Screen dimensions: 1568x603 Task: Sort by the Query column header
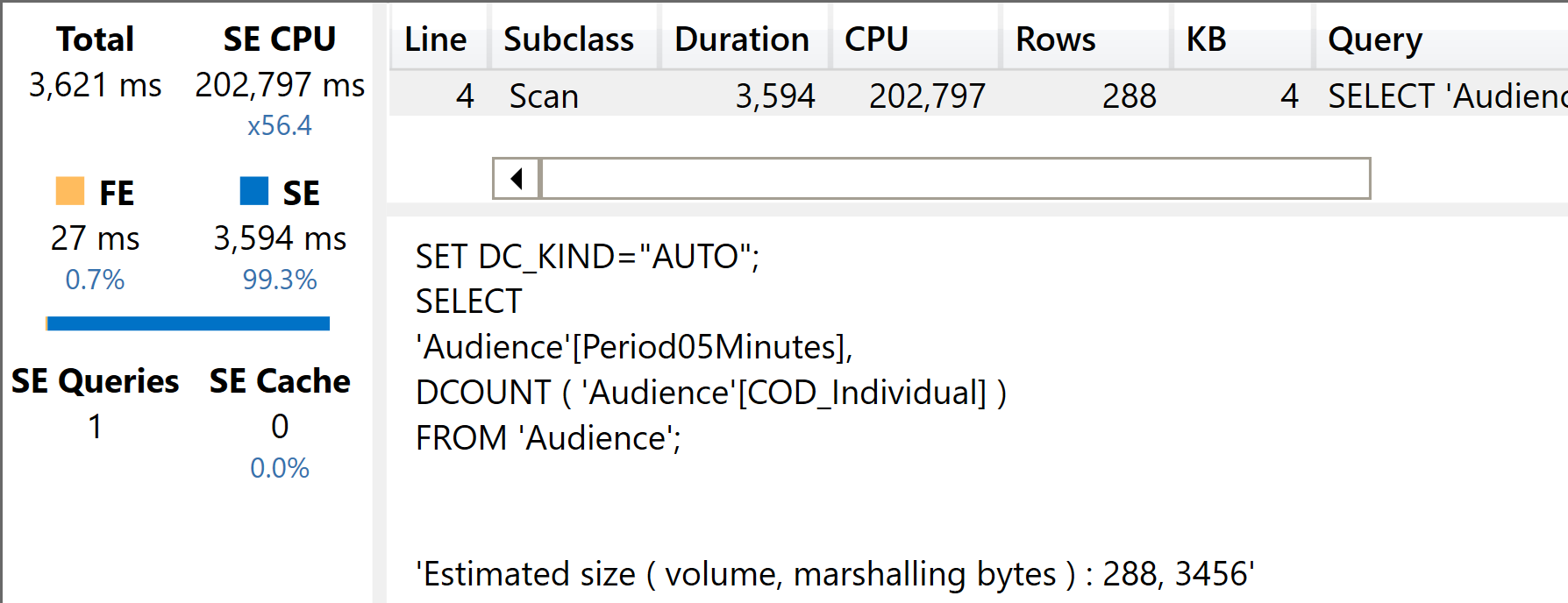point(1374,39)
